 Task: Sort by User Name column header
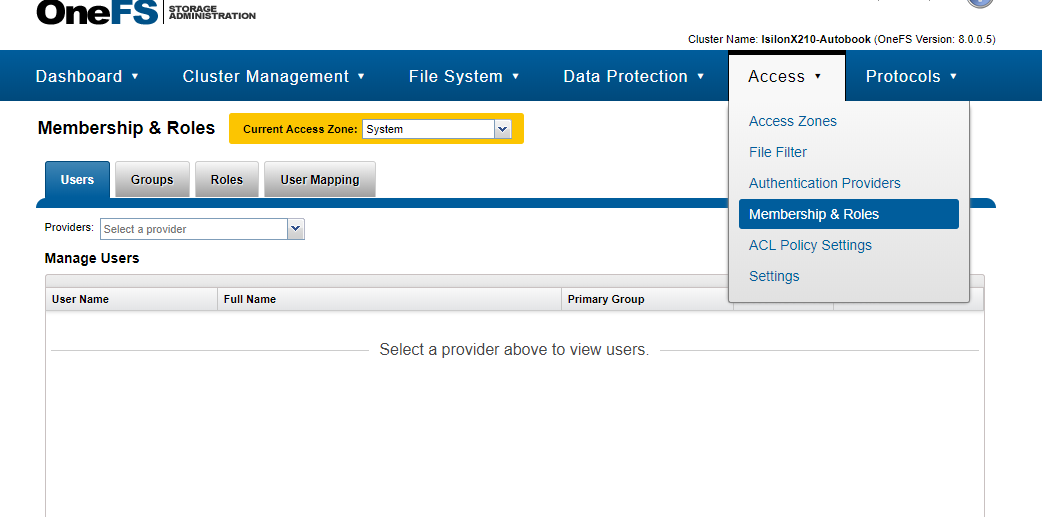[x=132, y=299]
